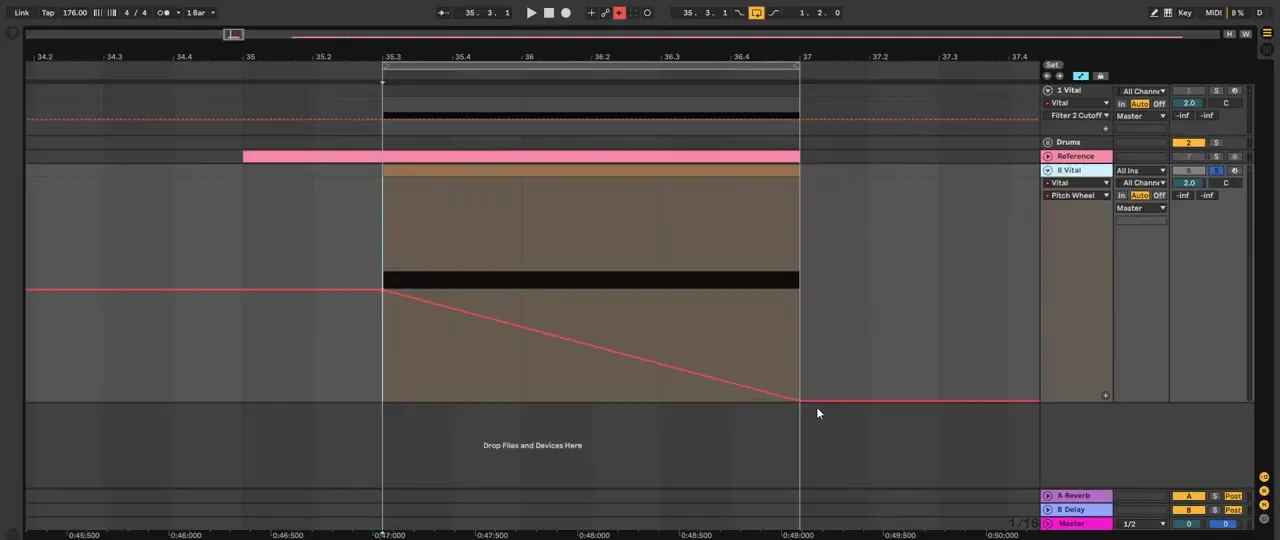Arm the Arrangement Record button
This screenshot has width=1280, height=540.
(x=566, y=13)
